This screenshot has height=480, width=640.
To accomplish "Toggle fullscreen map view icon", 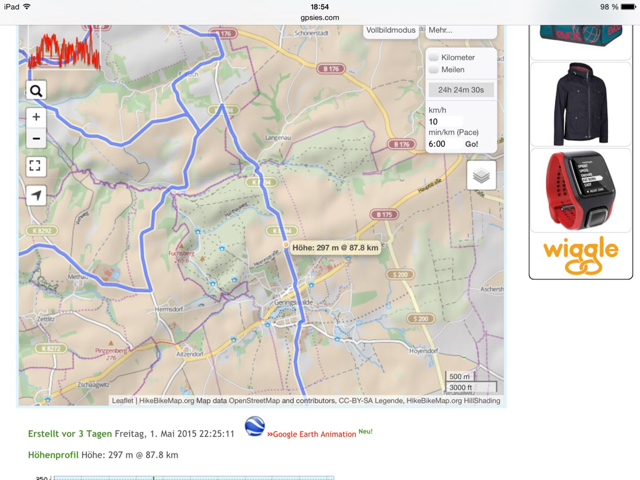I will click(36, 166).
